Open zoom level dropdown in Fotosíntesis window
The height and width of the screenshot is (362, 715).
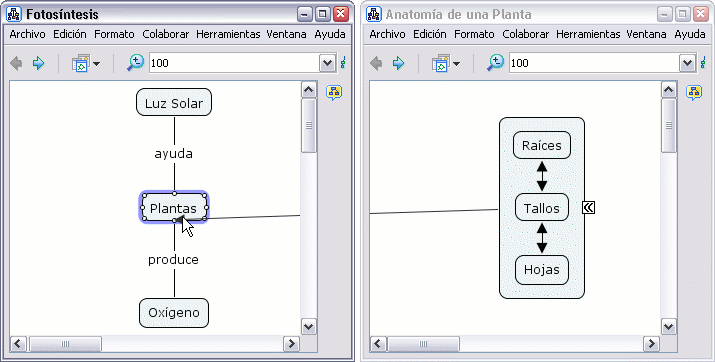click(x=327, y=63)
